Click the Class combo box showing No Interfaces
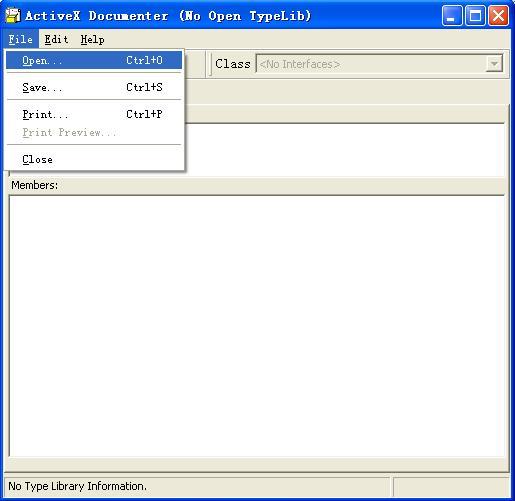 [379, 64]
